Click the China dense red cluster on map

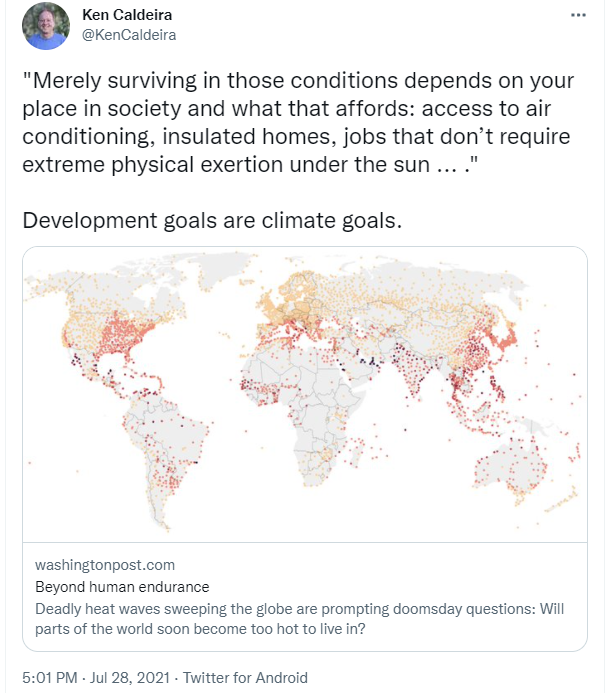(475, 349)
